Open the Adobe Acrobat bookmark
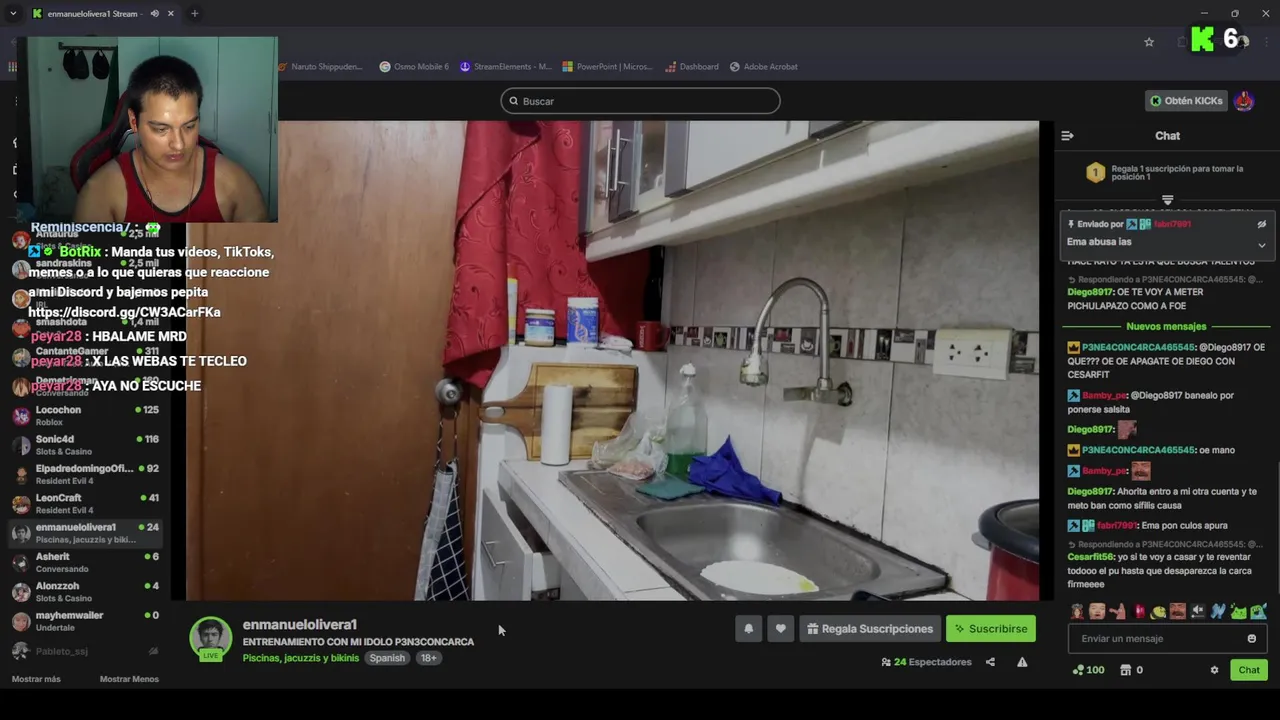The height and width of the screenshot is (720, 1280). click(x=764, y=67)
